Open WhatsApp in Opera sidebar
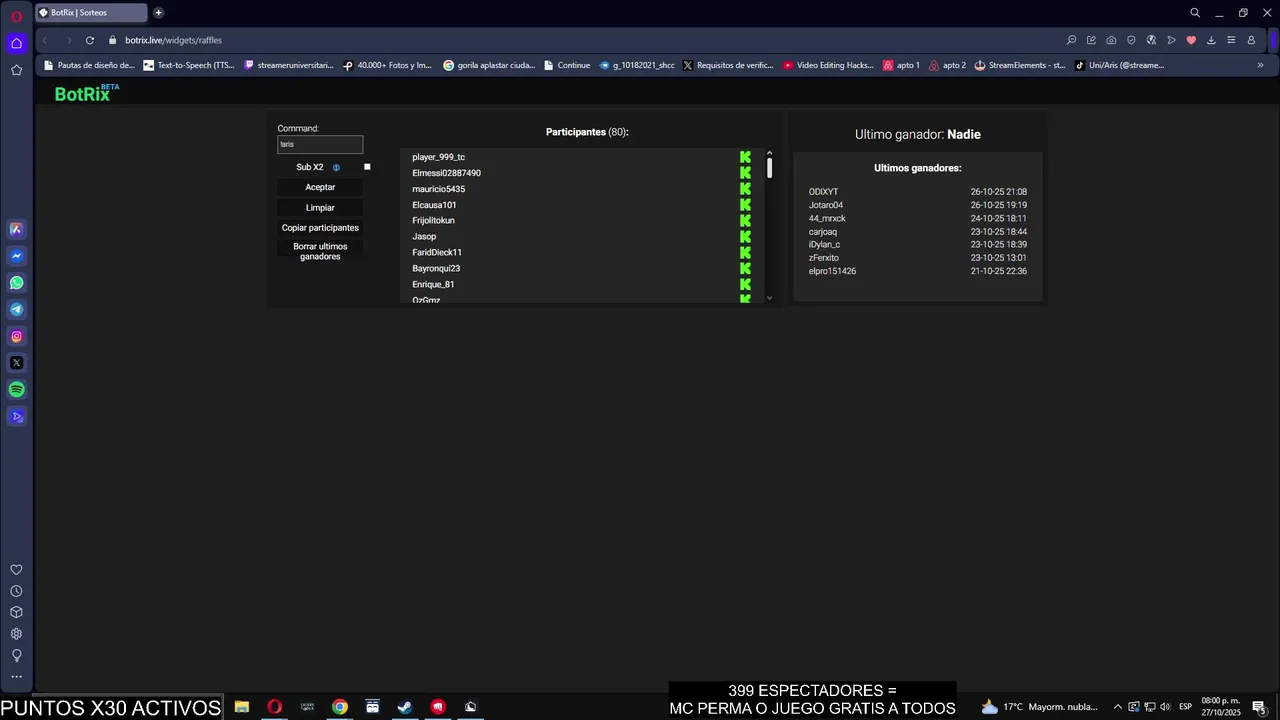 pos(16,283)
